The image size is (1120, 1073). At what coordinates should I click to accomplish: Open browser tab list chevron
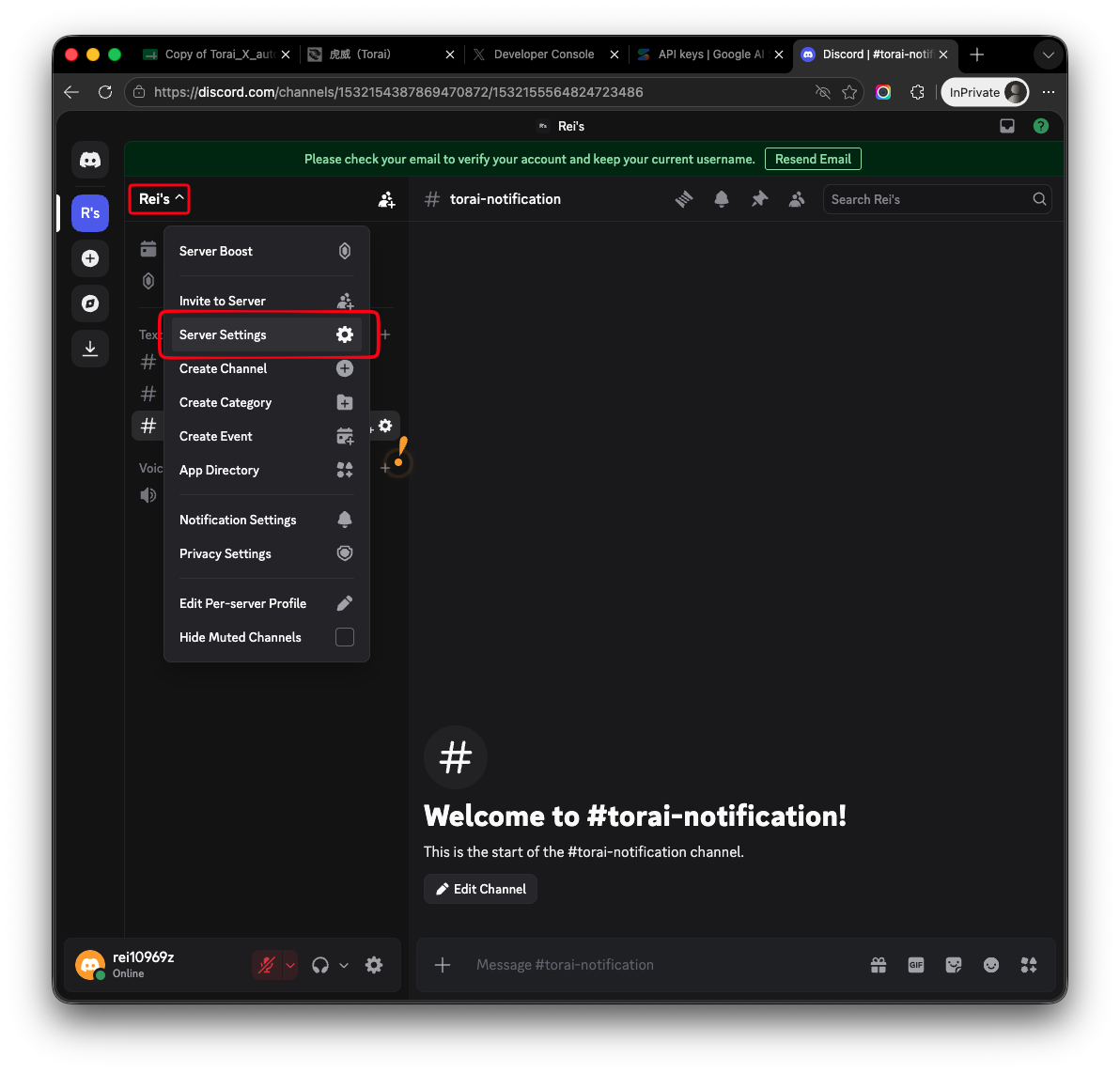coord(1048,55)
